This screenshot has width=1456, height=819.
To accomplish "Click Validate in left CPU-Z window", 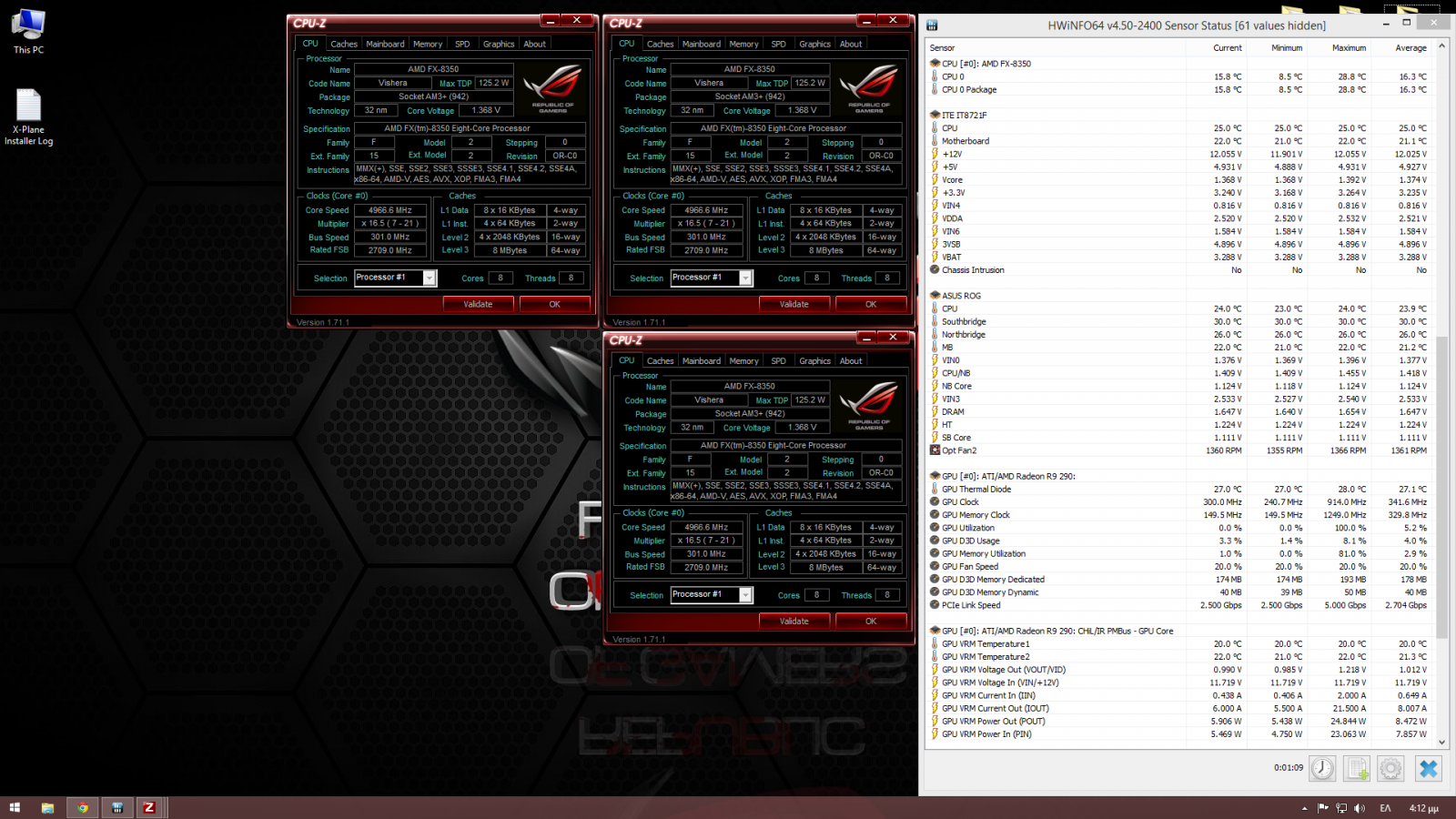I will point(478,304).
